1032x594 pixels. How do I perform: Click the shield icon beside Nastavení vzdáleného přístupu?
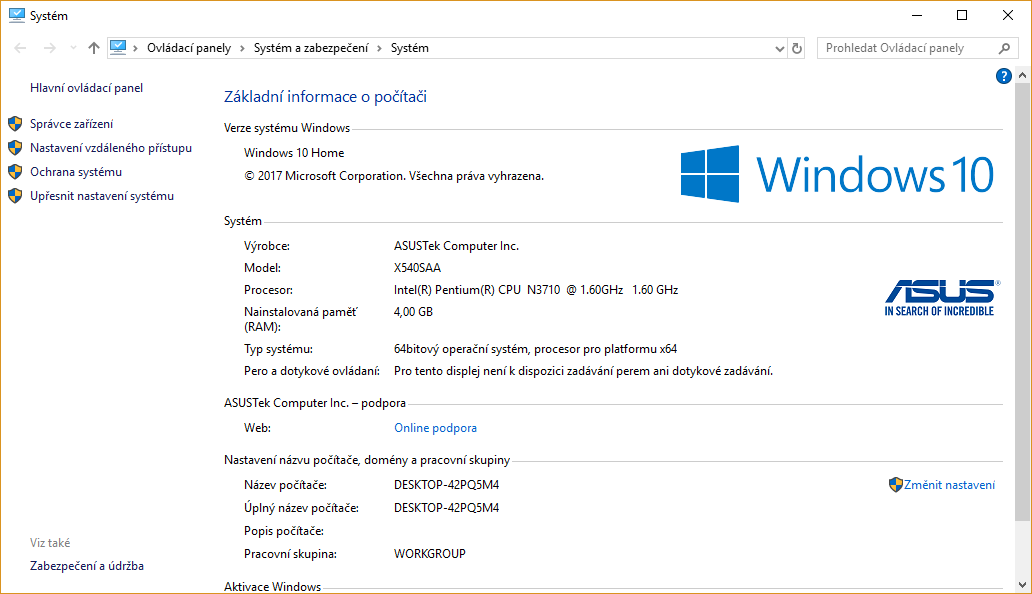[15, 148]
